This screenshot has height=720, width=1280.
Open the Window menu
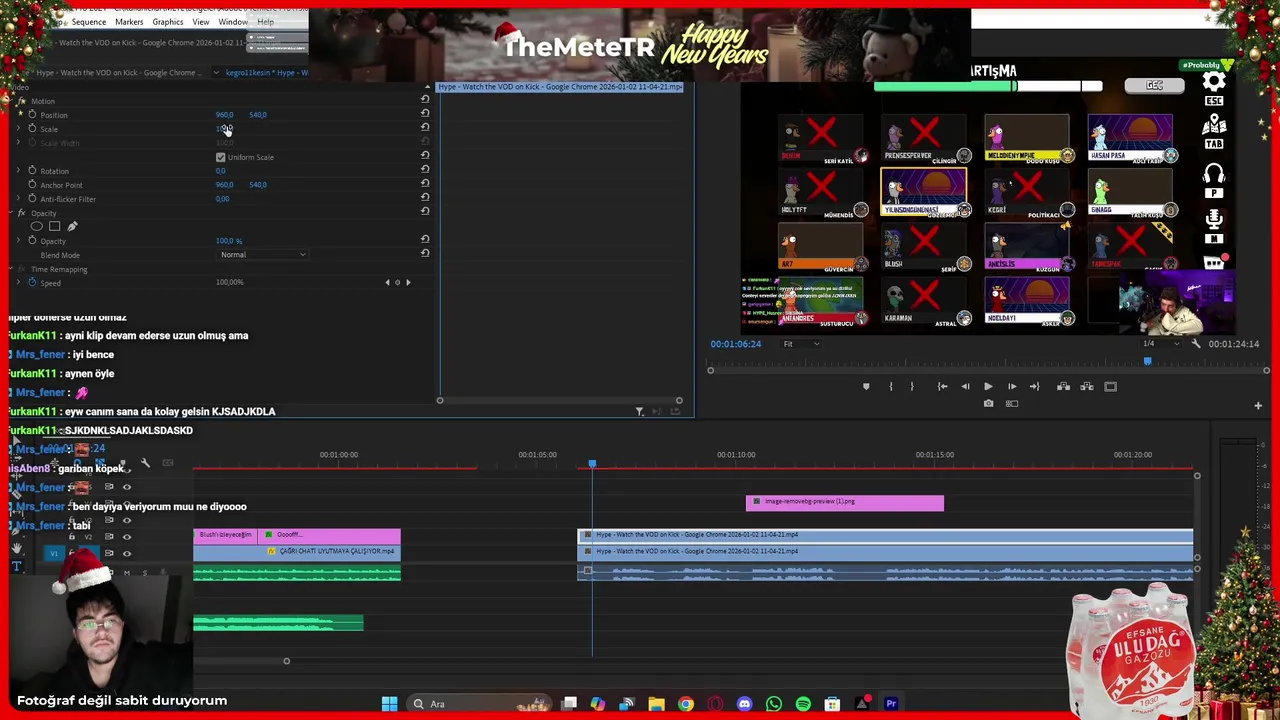(233, 22)
